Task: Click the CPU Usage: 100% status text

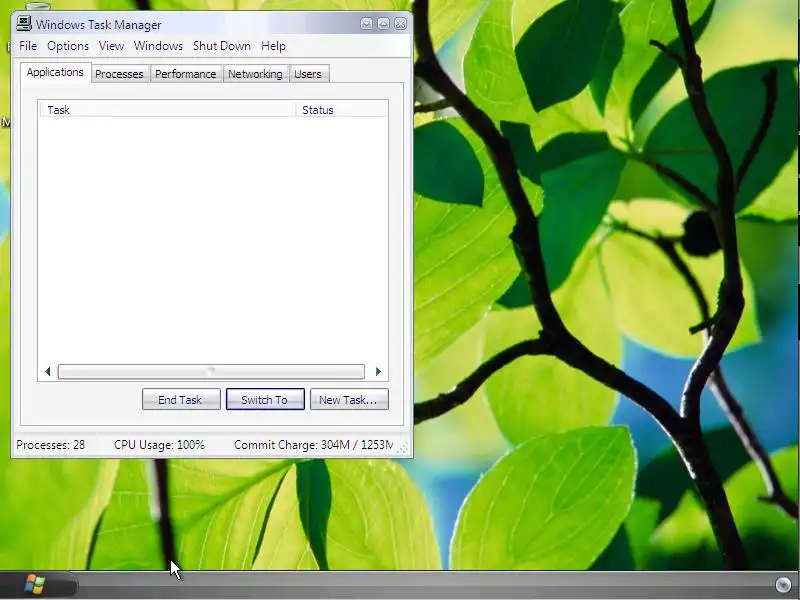Action: (159, 445)
